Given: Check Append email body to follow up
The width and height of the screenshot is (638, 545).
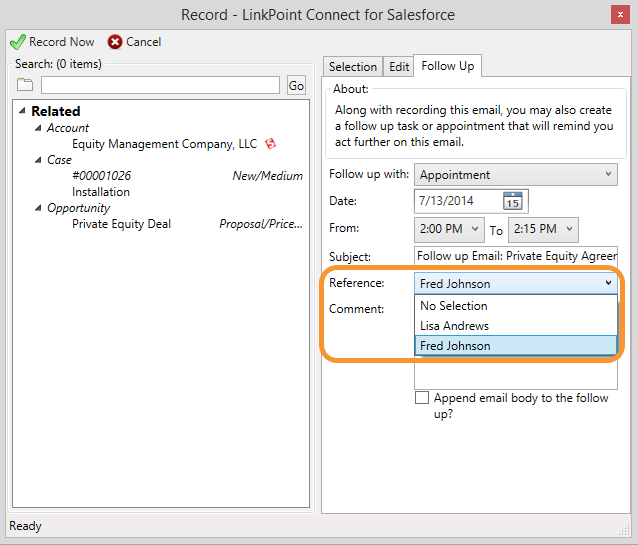Looking at the screenshot, I should pos(422,398).
